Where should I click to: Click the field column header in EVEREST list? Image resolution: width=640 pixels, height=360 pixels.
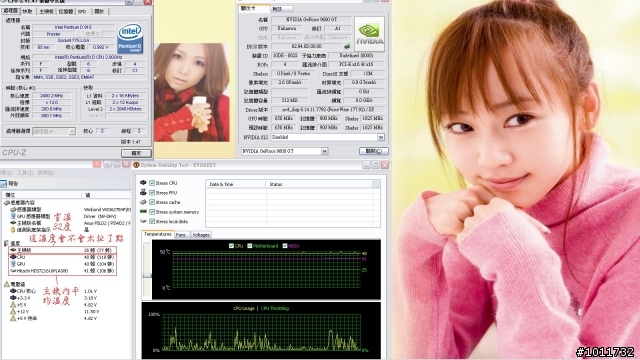tap(42, 195)
